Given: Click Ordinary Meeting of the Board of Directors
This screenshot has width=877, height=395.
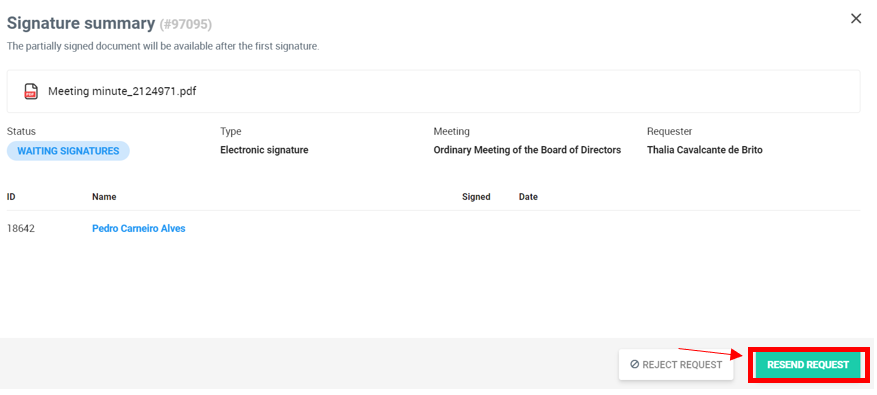Looking at the screenshot, I should (x=527, y=150).
